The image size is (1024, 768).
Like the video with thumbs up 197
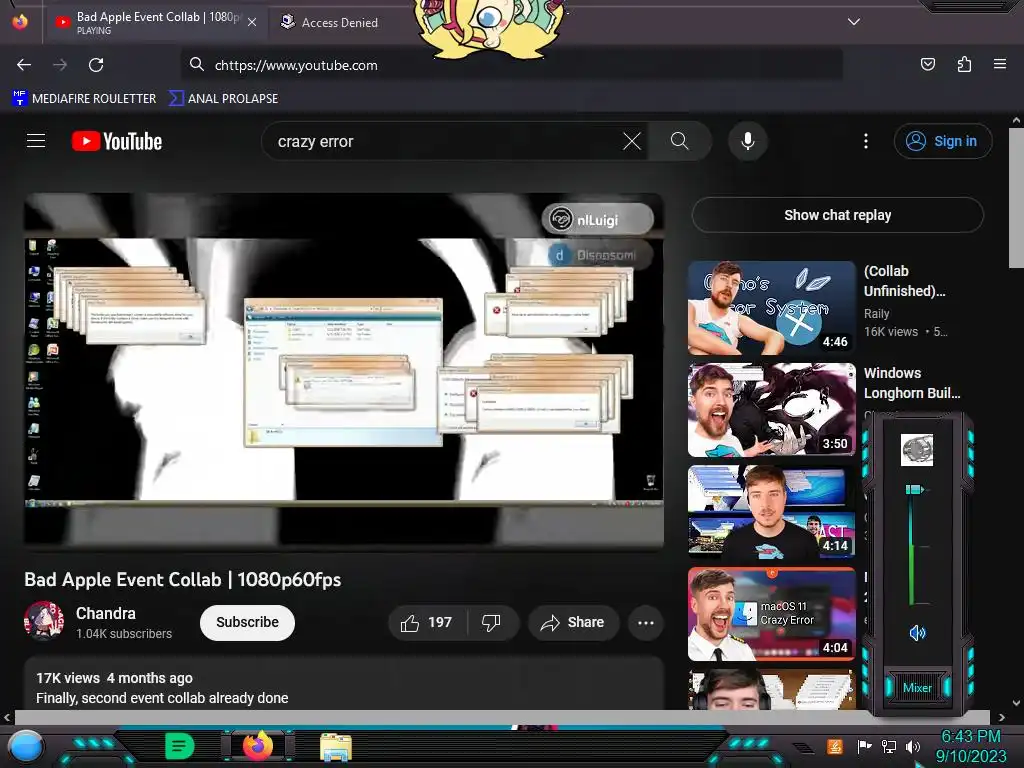pyautogui.click(x=427, y=622)
